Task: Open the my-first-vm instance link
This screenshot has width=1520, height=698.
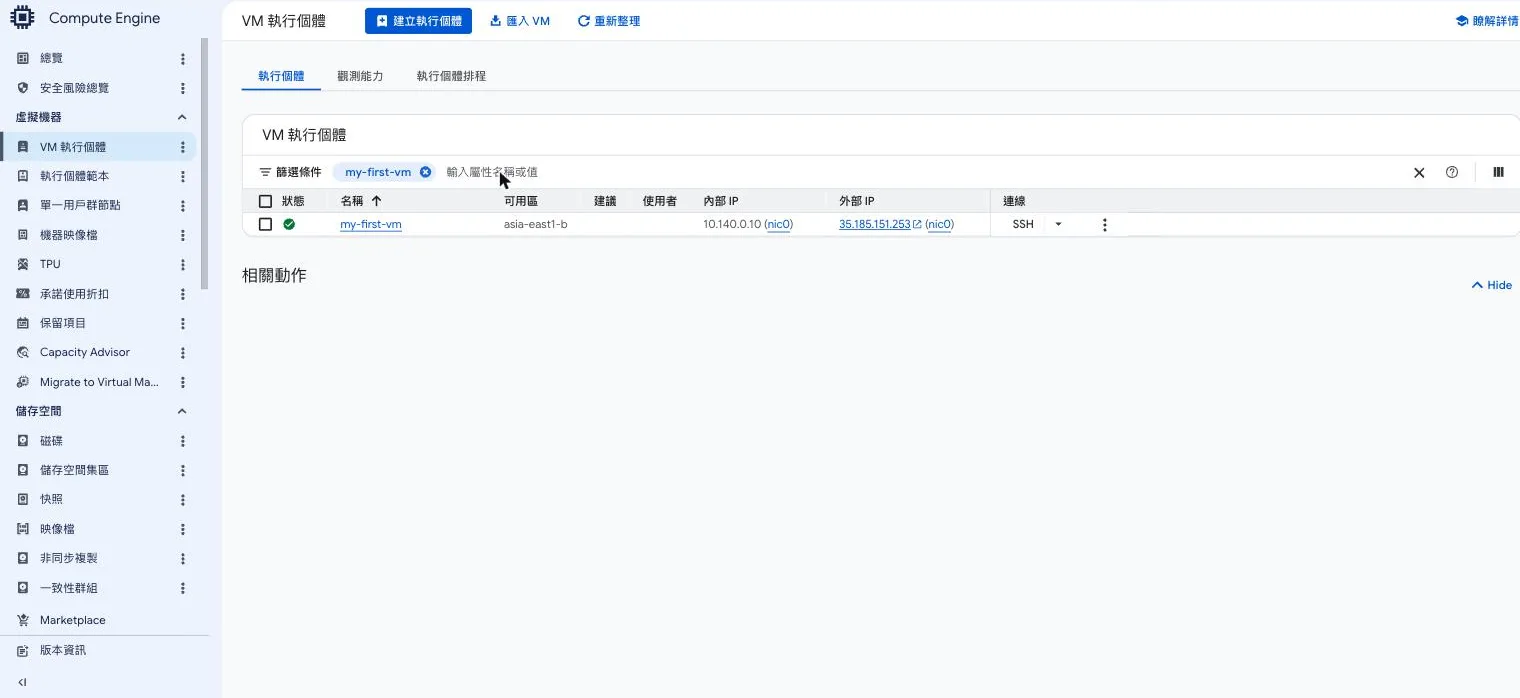Action: tap(371, 225)
